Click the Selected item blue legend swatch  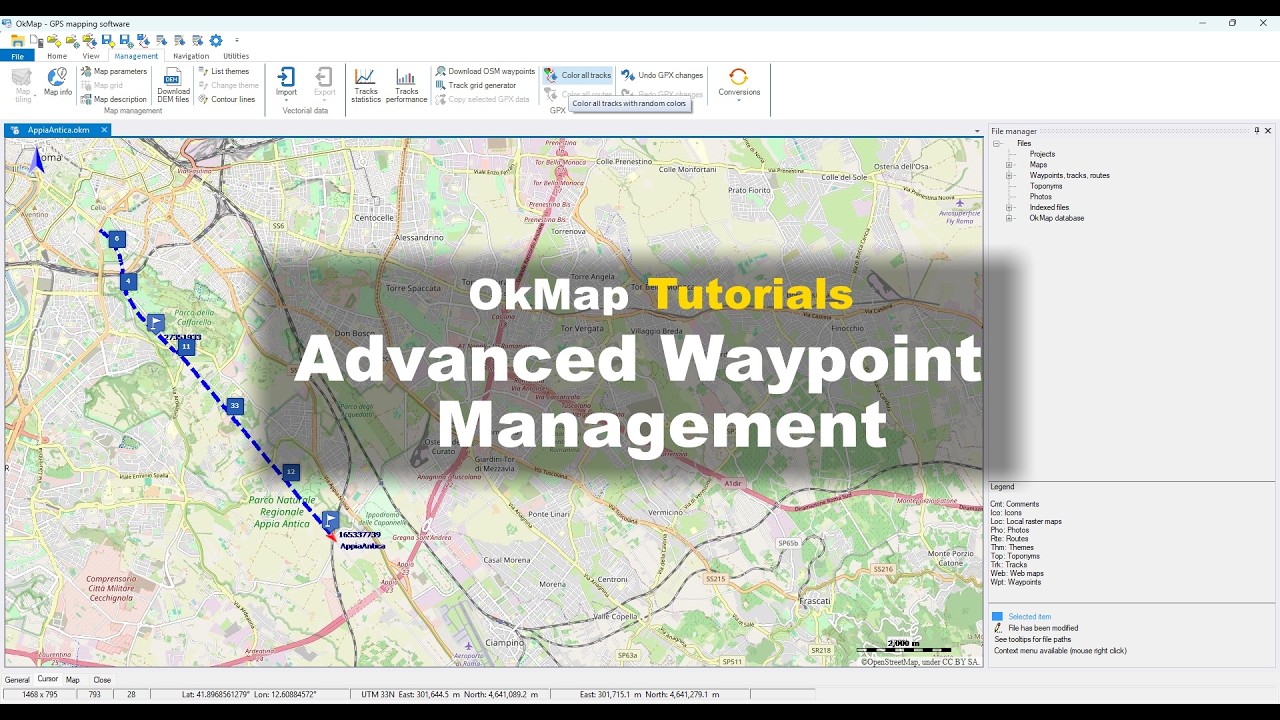tap(997, 617)
